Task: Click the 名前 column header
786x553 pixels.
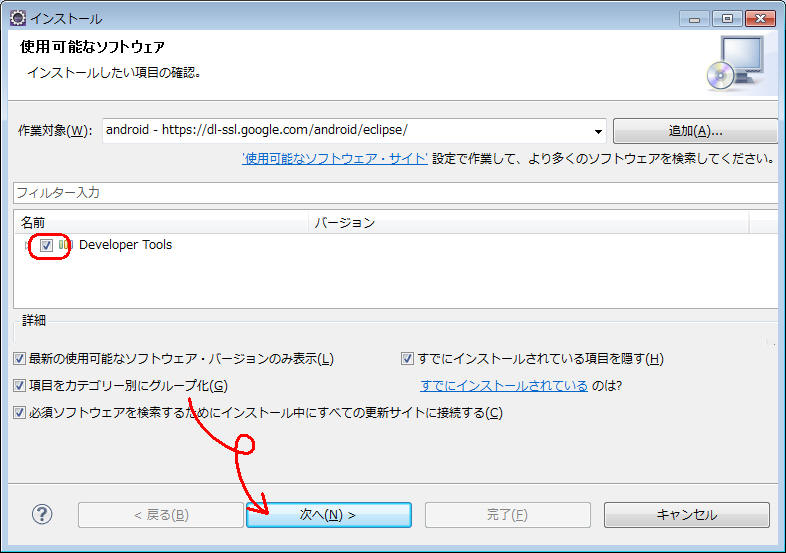Action: (x=160, y=222)
